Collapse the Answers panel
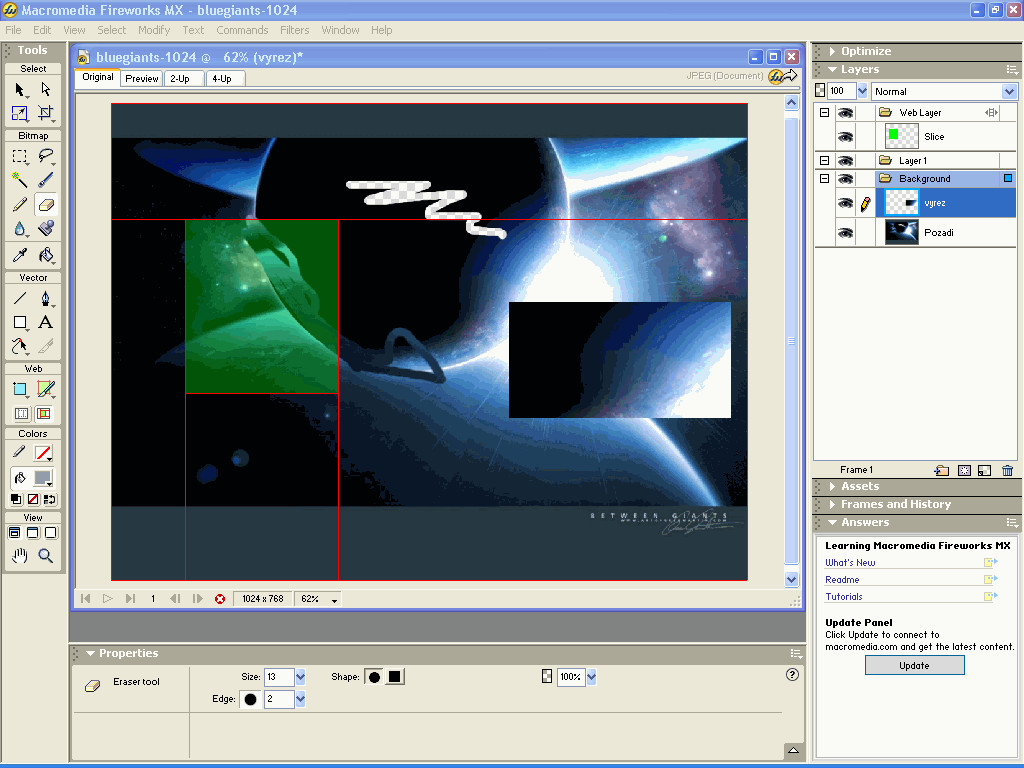Screen dimensions: 1024x768 (832, 522)
